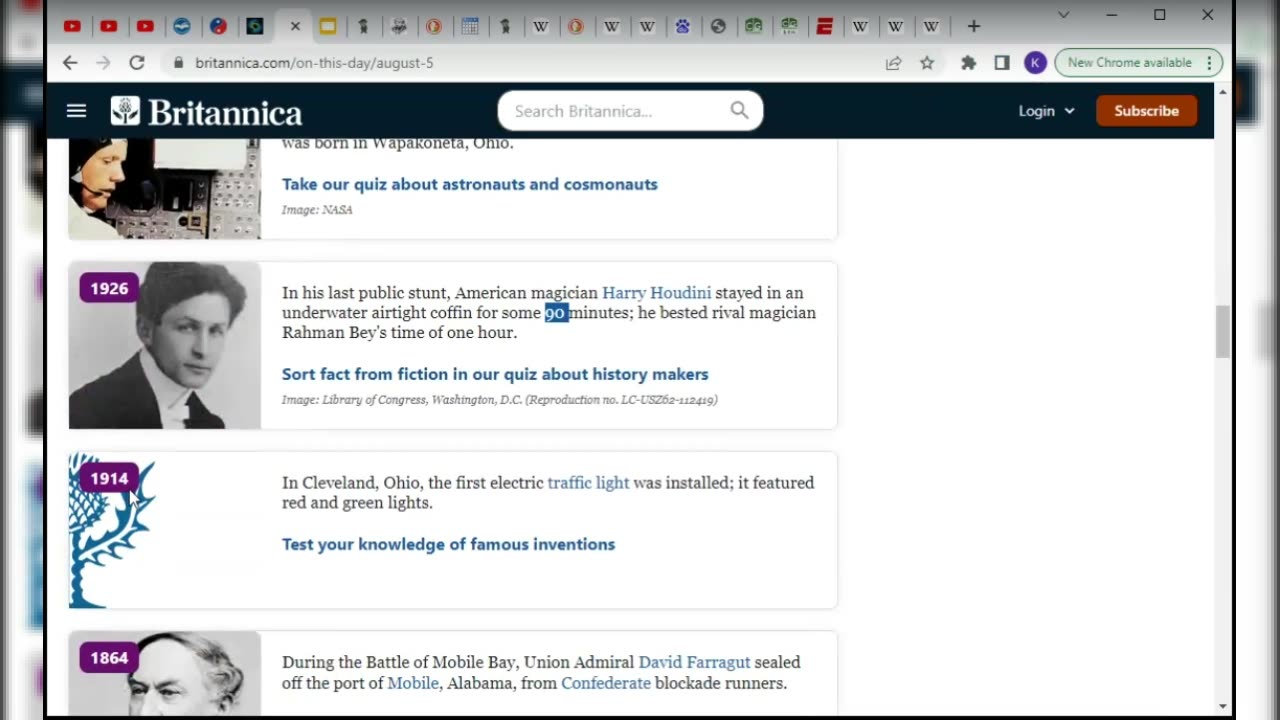This screenshot has width=1280, height=720.
Task: Switch to the leftmost YouTube tab
Action: [x=72, y=27]
